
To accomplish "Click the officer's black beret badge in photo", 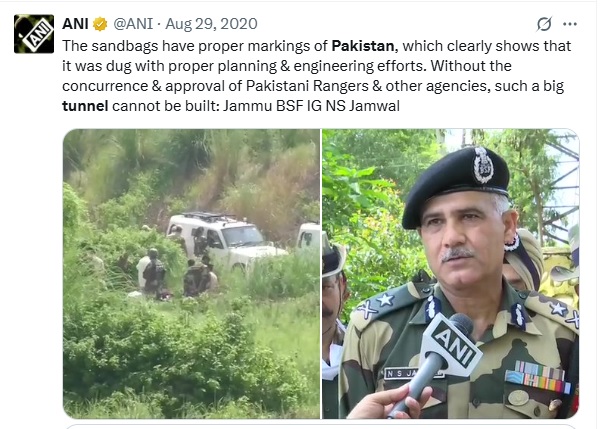I will click(483, 164).
